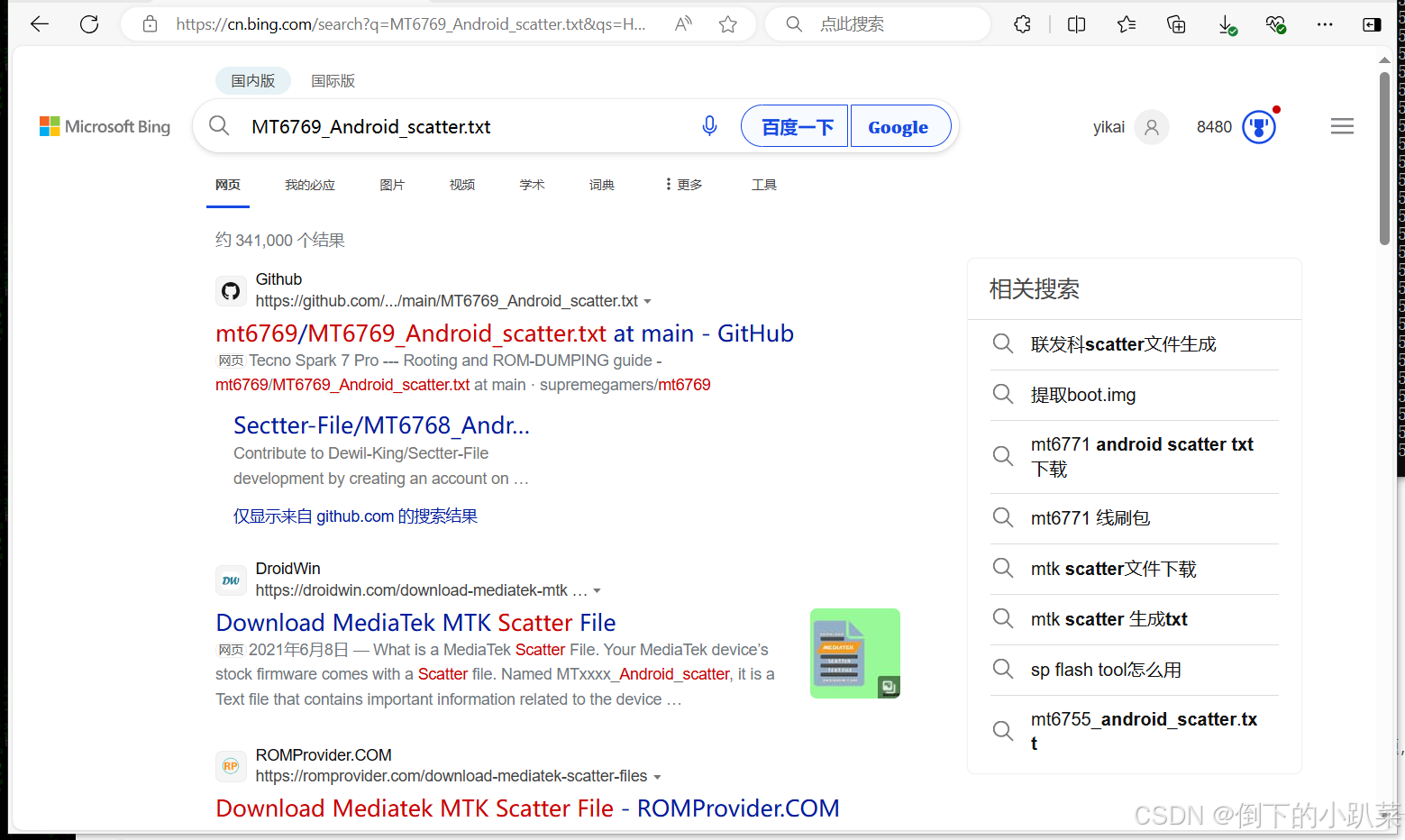Screen dimensions: 1405x840
Task: Click the ROMProvider favicon
Action: tap(231, 766)
